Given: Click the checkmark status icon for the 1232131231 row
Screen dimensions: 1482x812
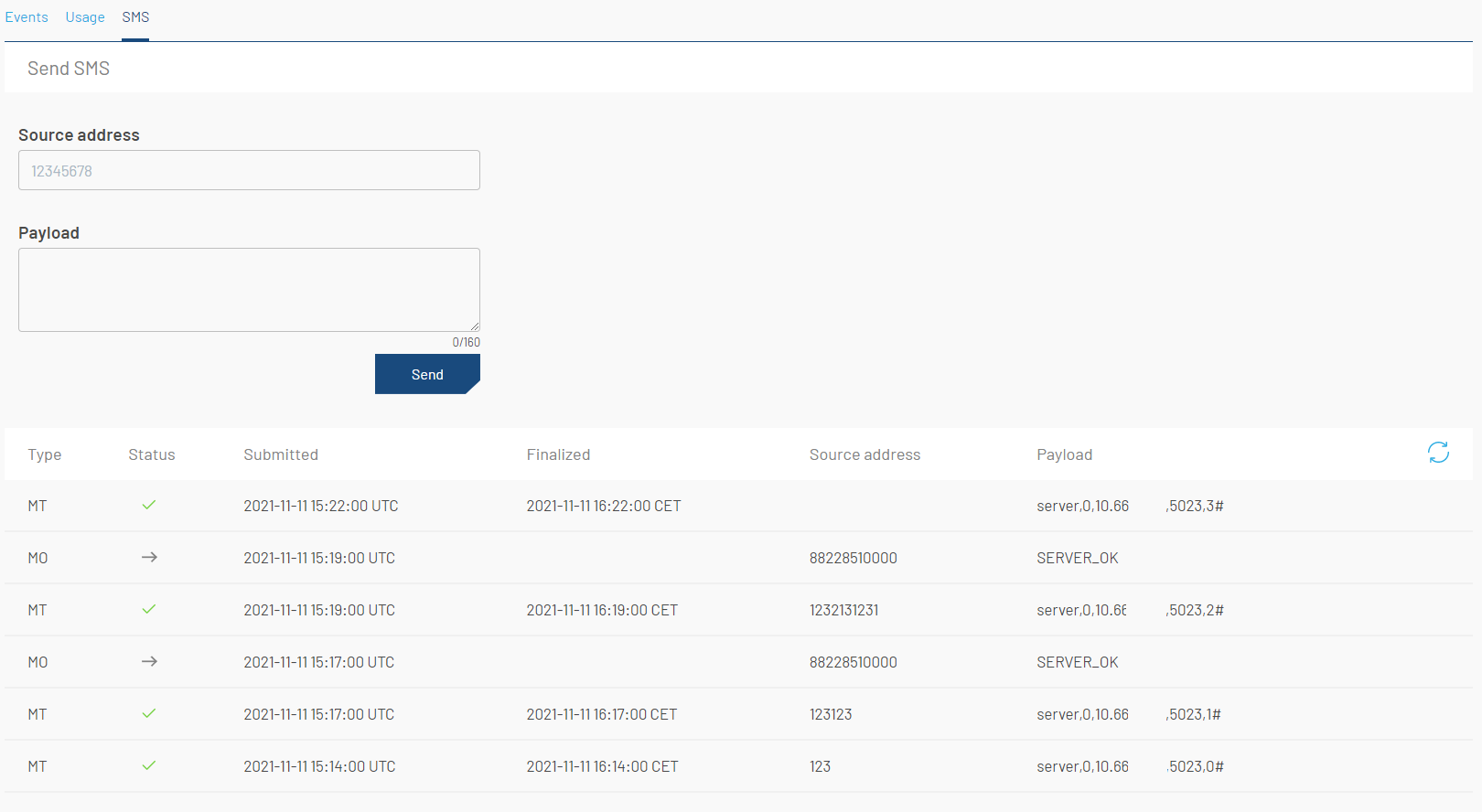Looking at the screenshot, I should point(149,609).
